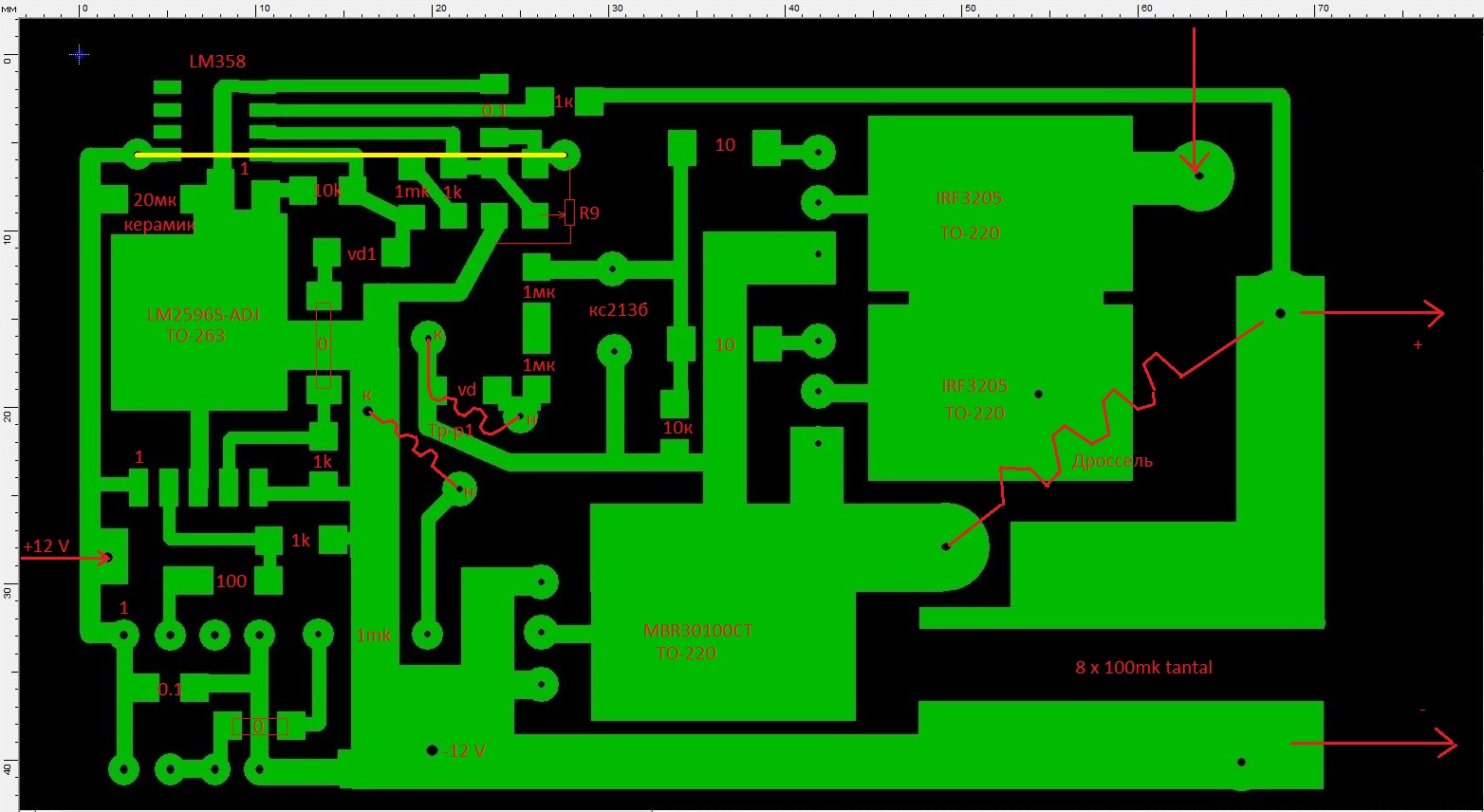The image size is (1484, 812).
Task: Select the Тр-р1 transformer label
Action: pyautogui.click(x=451, y=431)
